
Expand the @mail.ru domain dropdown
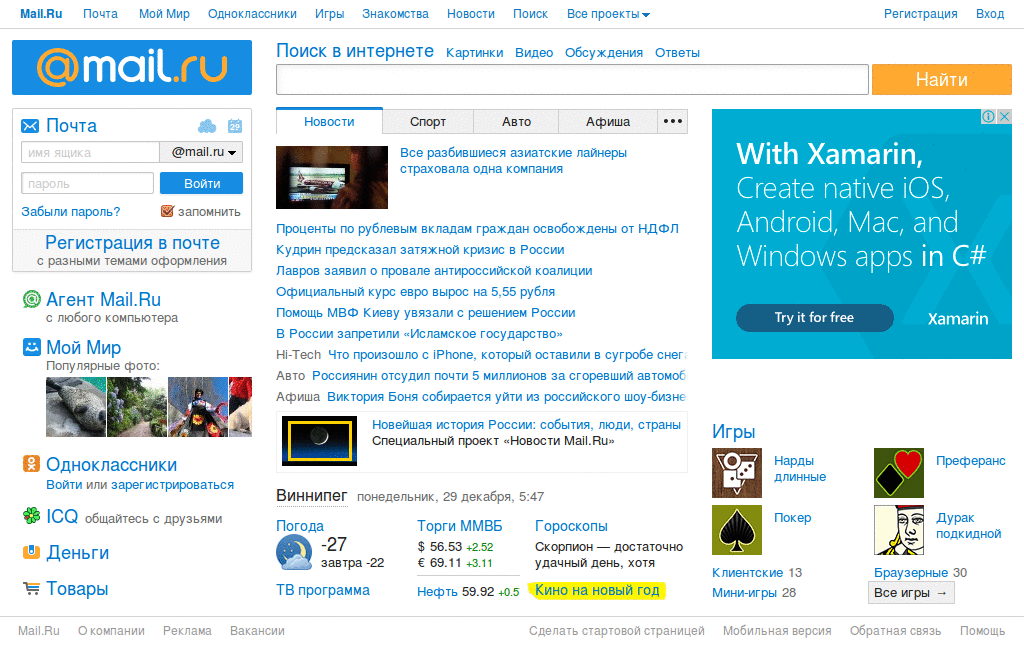[x=201, y=152]
